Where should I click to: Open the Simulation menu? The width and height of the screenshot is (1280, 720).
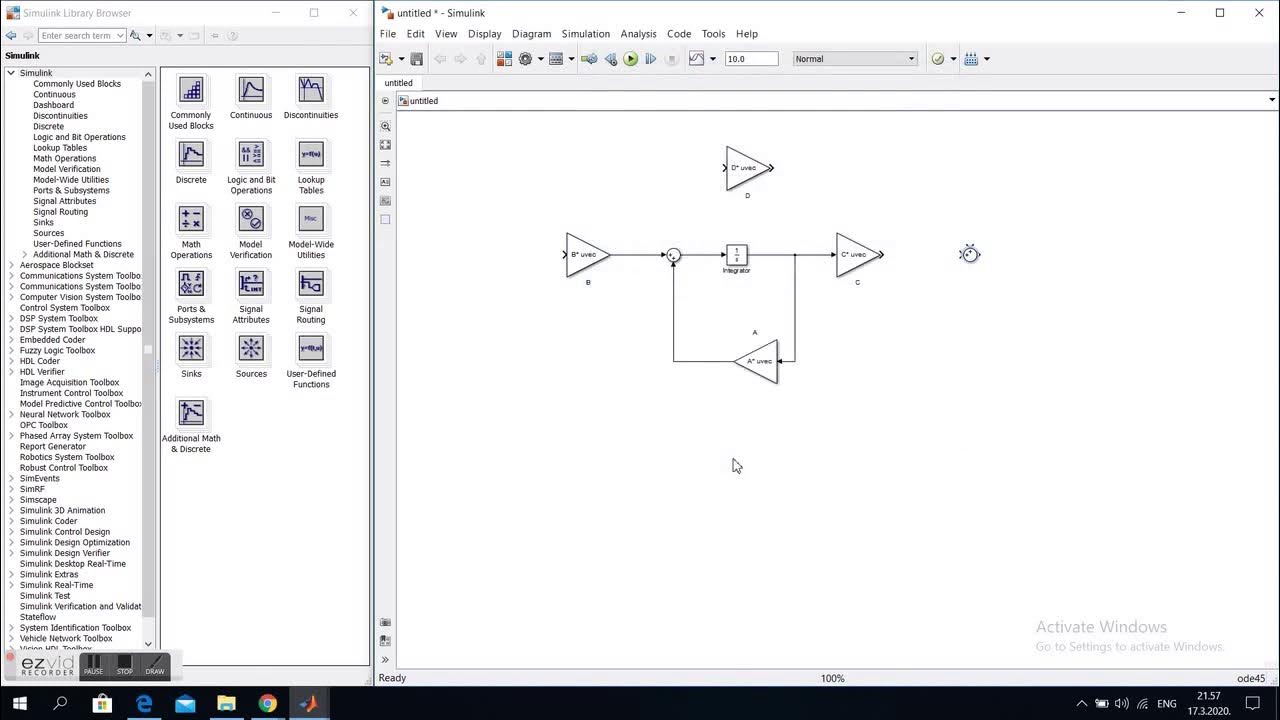585,34
